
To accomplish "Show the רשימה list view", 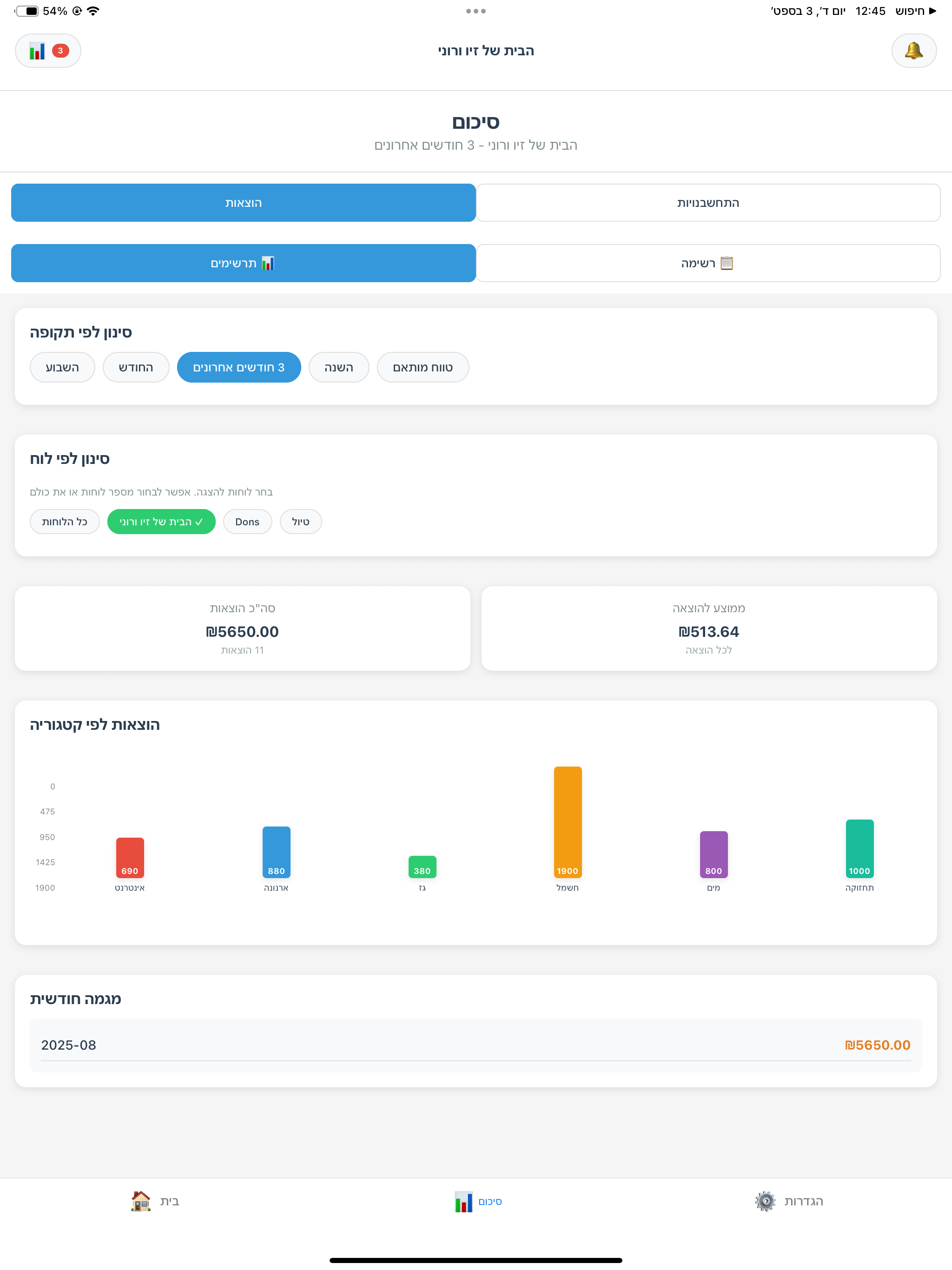I will pos(708,263).
